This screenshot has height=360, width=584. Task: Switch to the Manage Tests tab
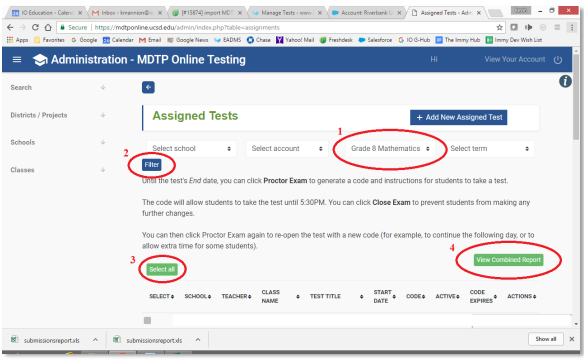tap(287, 13)
